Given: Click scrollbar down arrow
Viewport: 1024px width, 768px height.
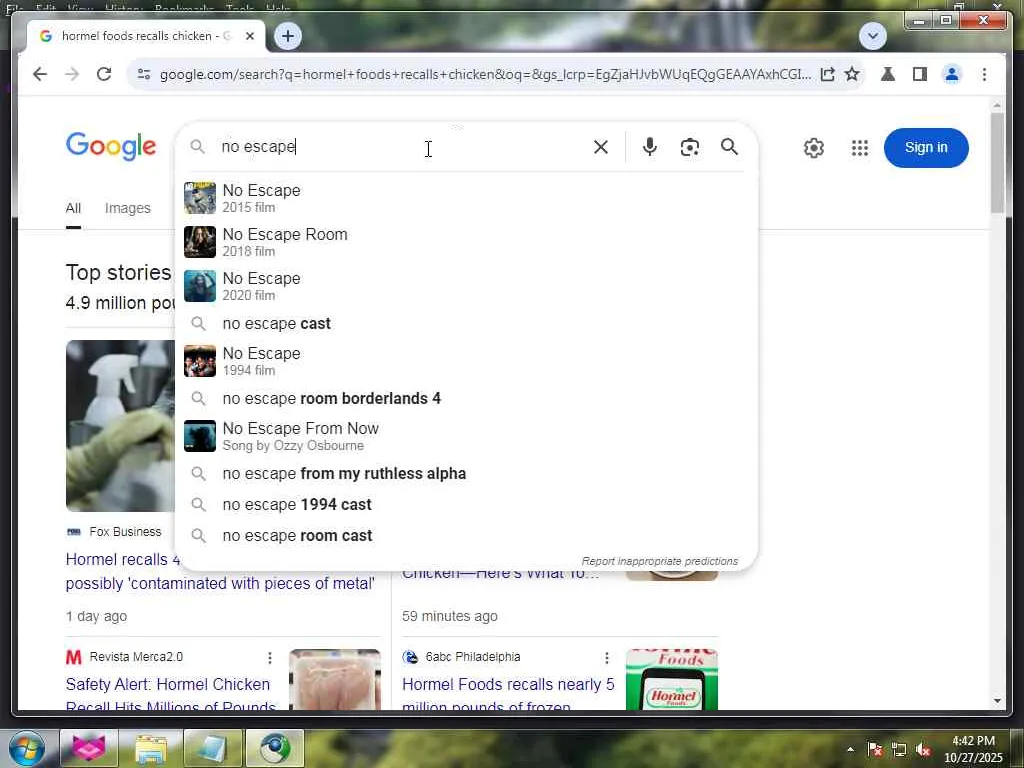Looking at the screenshot, I should [x=997, y=701].
